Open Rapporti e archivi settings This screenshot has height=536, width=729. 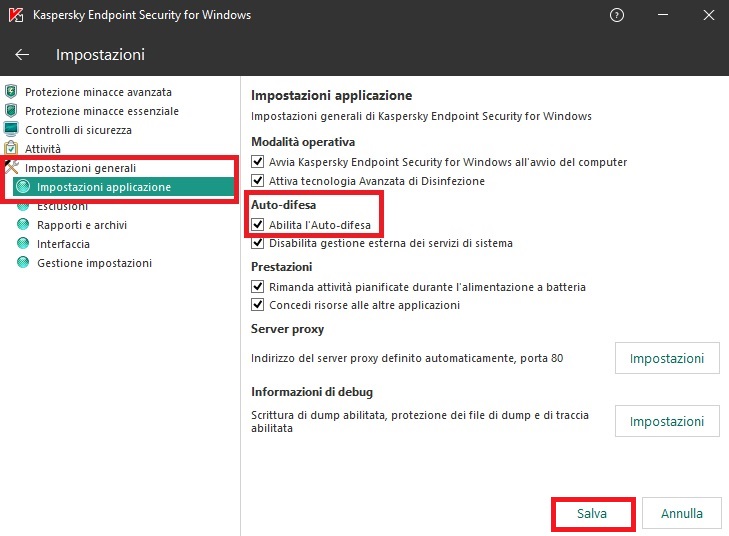pos(82,225)
